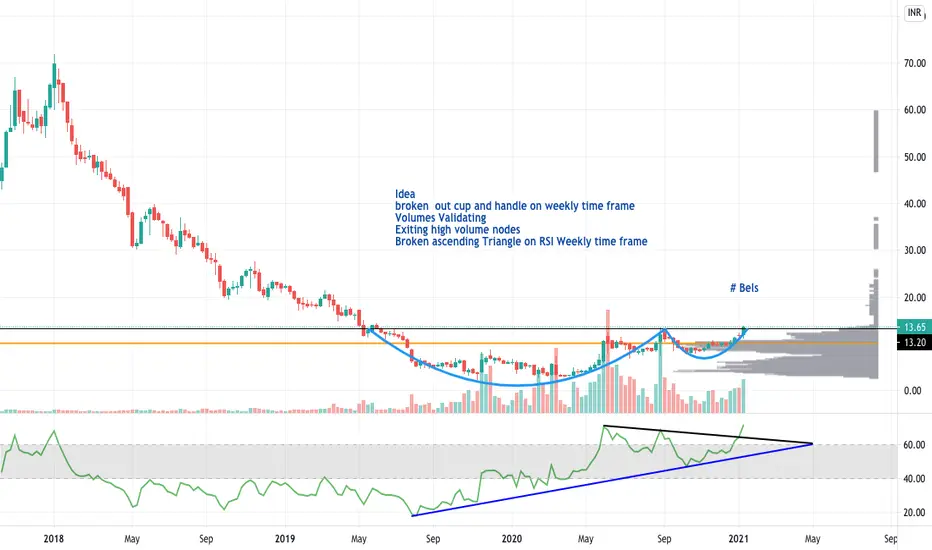Select the large blue cup curve drawing
932x550 pixels.
click(517, 385)
